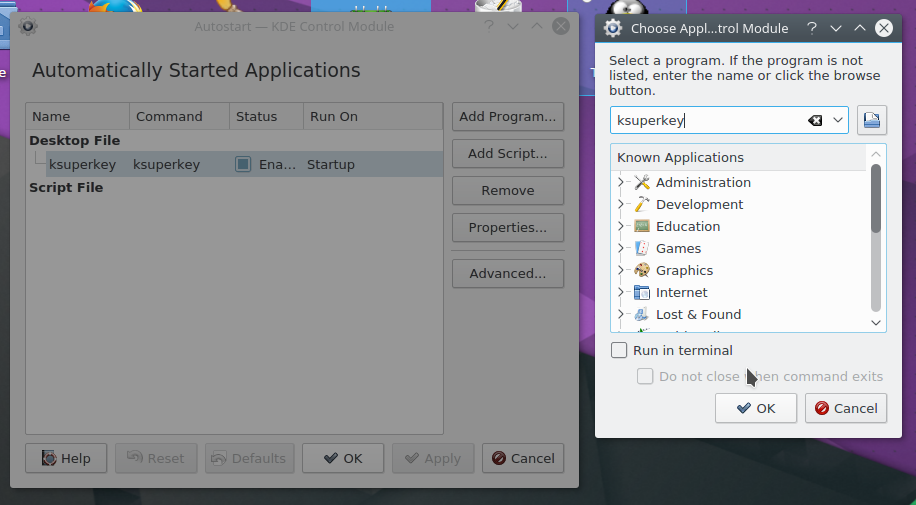This screenshot has height=505, width=916.
Task: Click the Internet category icon
Action: [x=642, y=292]
